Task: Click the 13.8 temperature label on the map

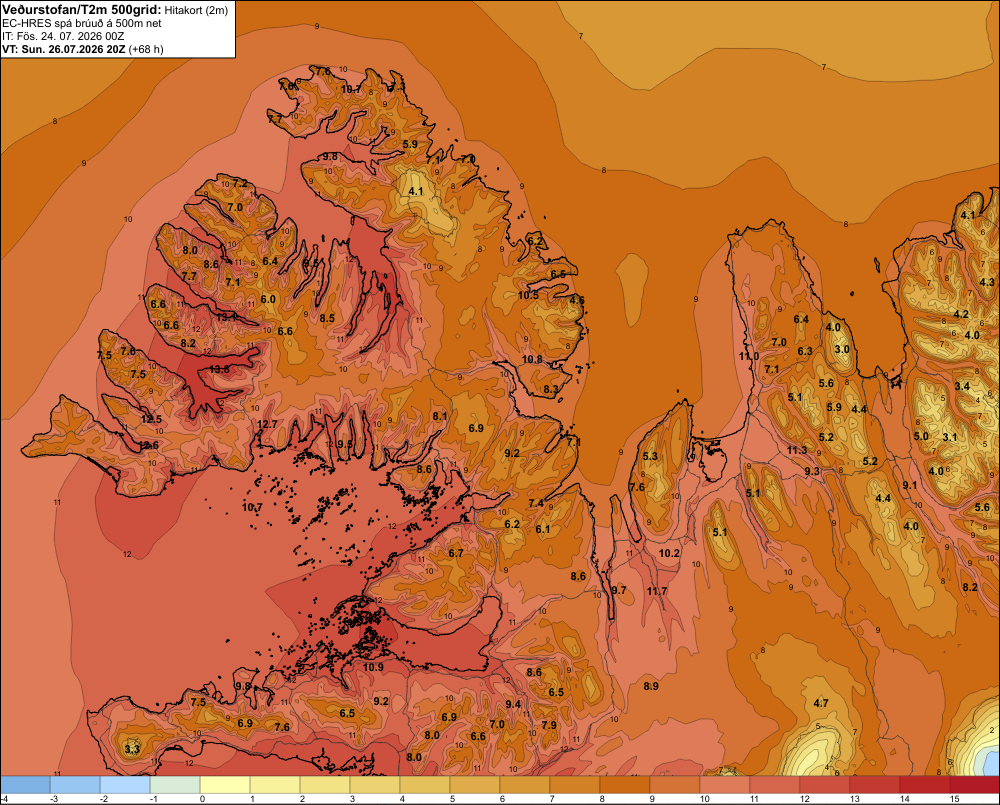Action: [x=219, y=369]
